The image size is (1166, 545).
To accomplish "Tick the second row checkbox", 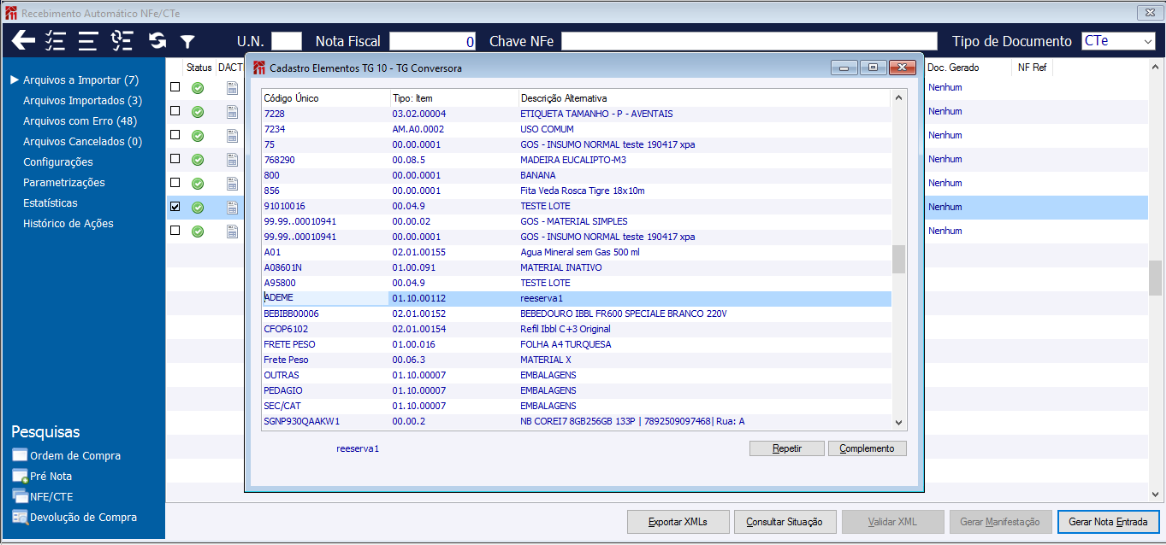I will click(x=175, y=111).
